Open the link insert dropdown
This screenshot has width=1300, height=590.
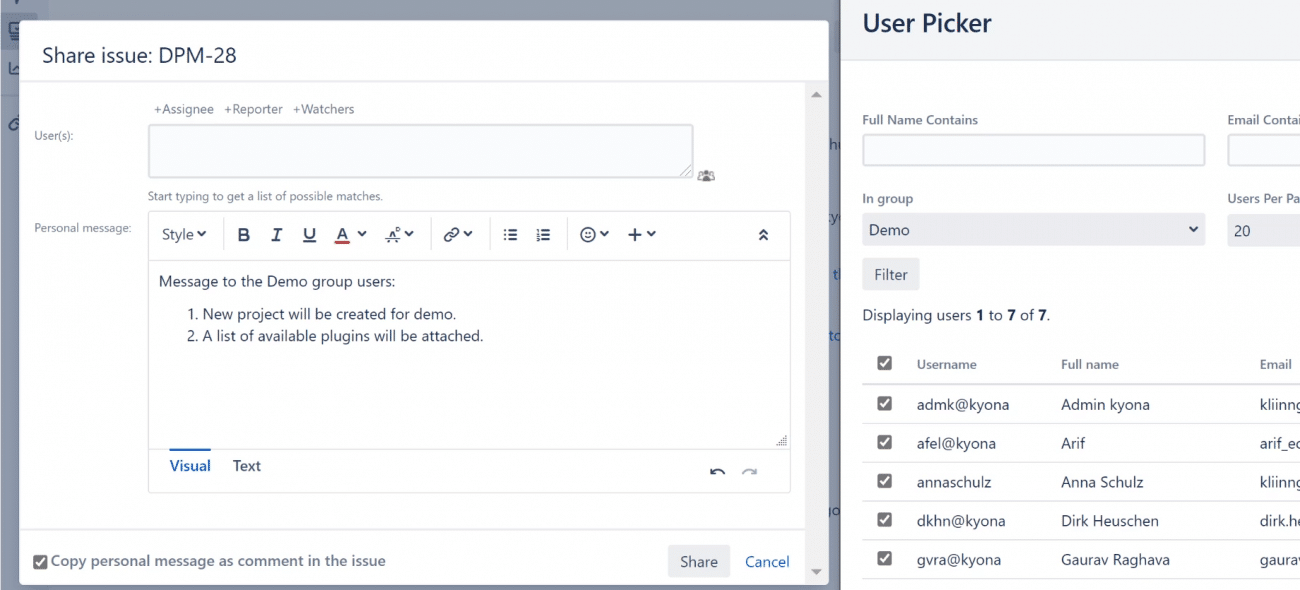[x=458, y=235]
